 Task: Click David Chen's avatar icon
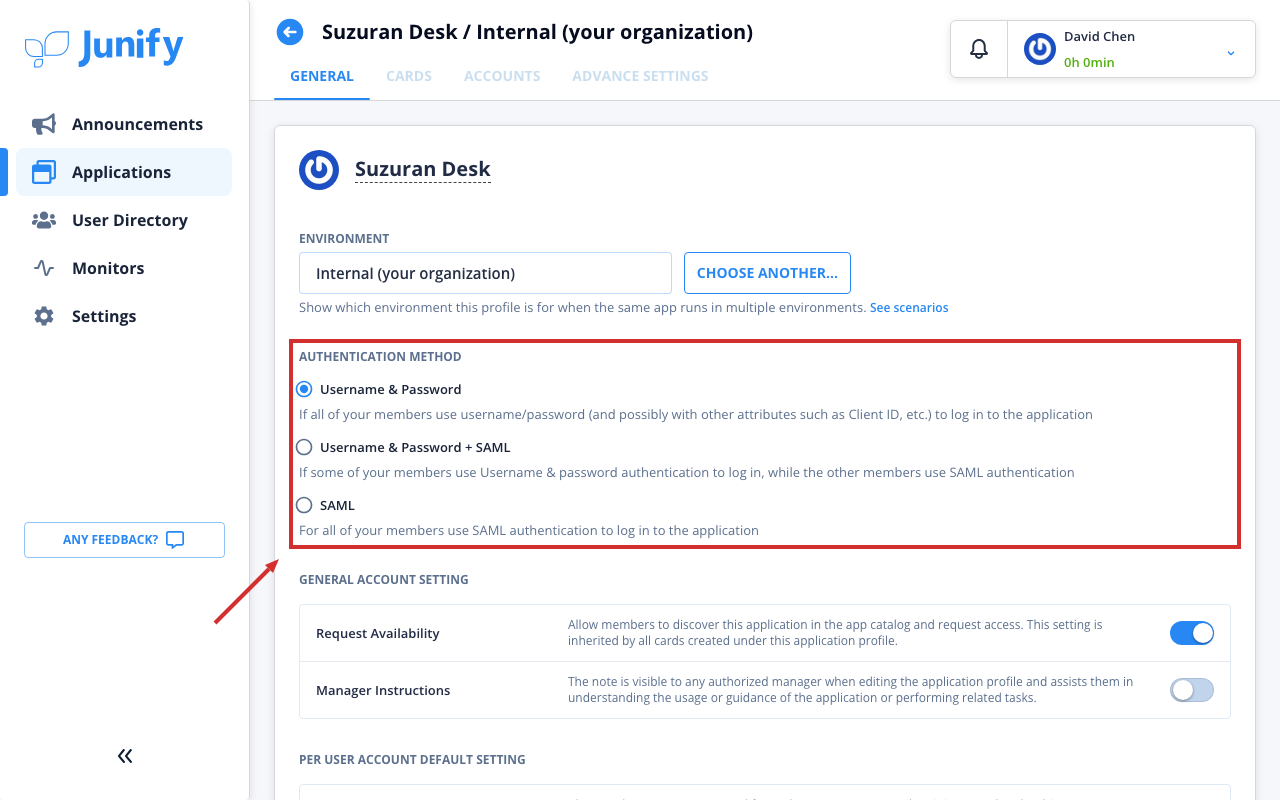tap(1040, 49)
